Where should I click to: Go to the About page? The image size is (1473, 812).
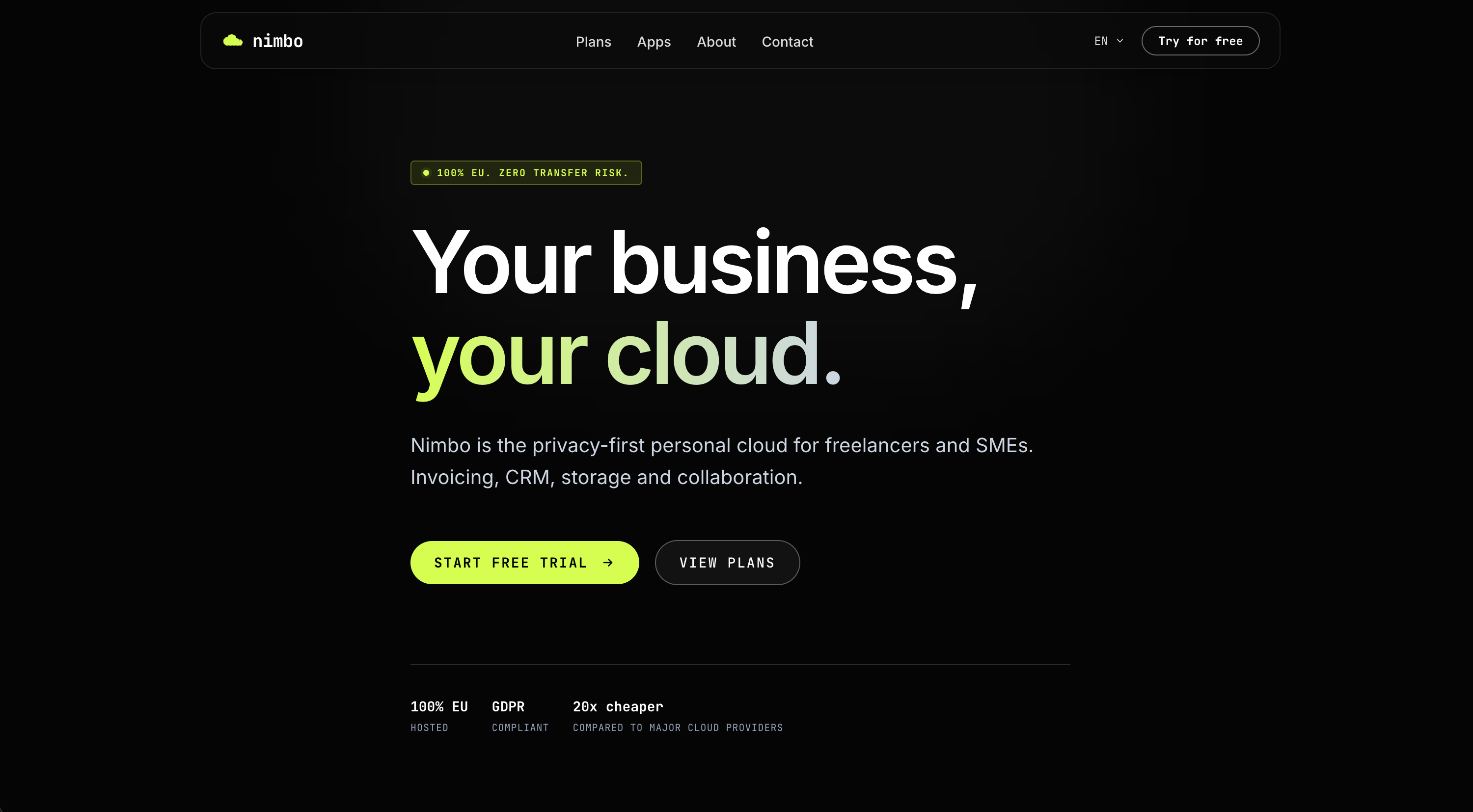click(x=716, y=42)
